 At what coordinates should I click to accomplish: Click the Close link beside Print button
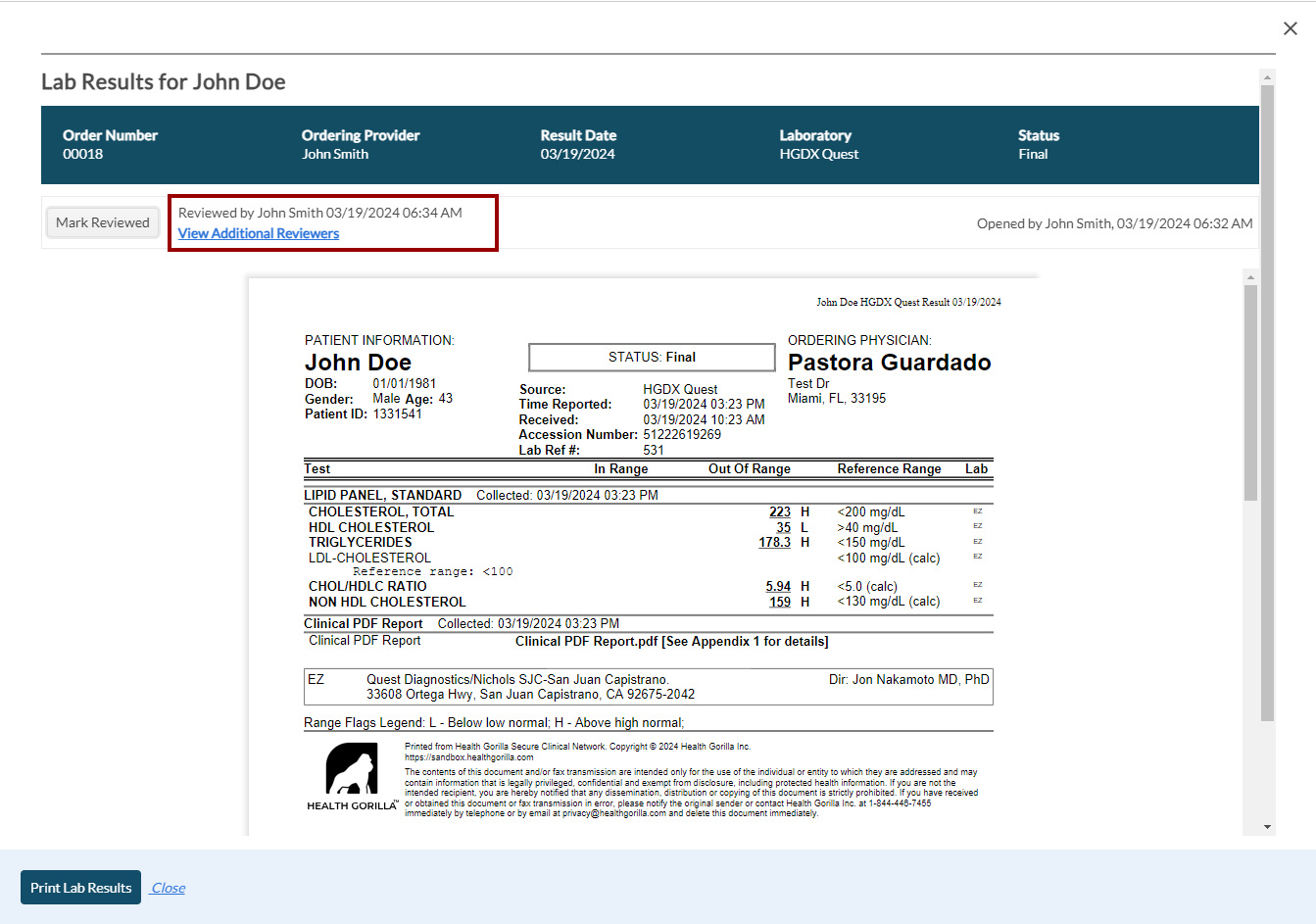(x=168, y=888)
